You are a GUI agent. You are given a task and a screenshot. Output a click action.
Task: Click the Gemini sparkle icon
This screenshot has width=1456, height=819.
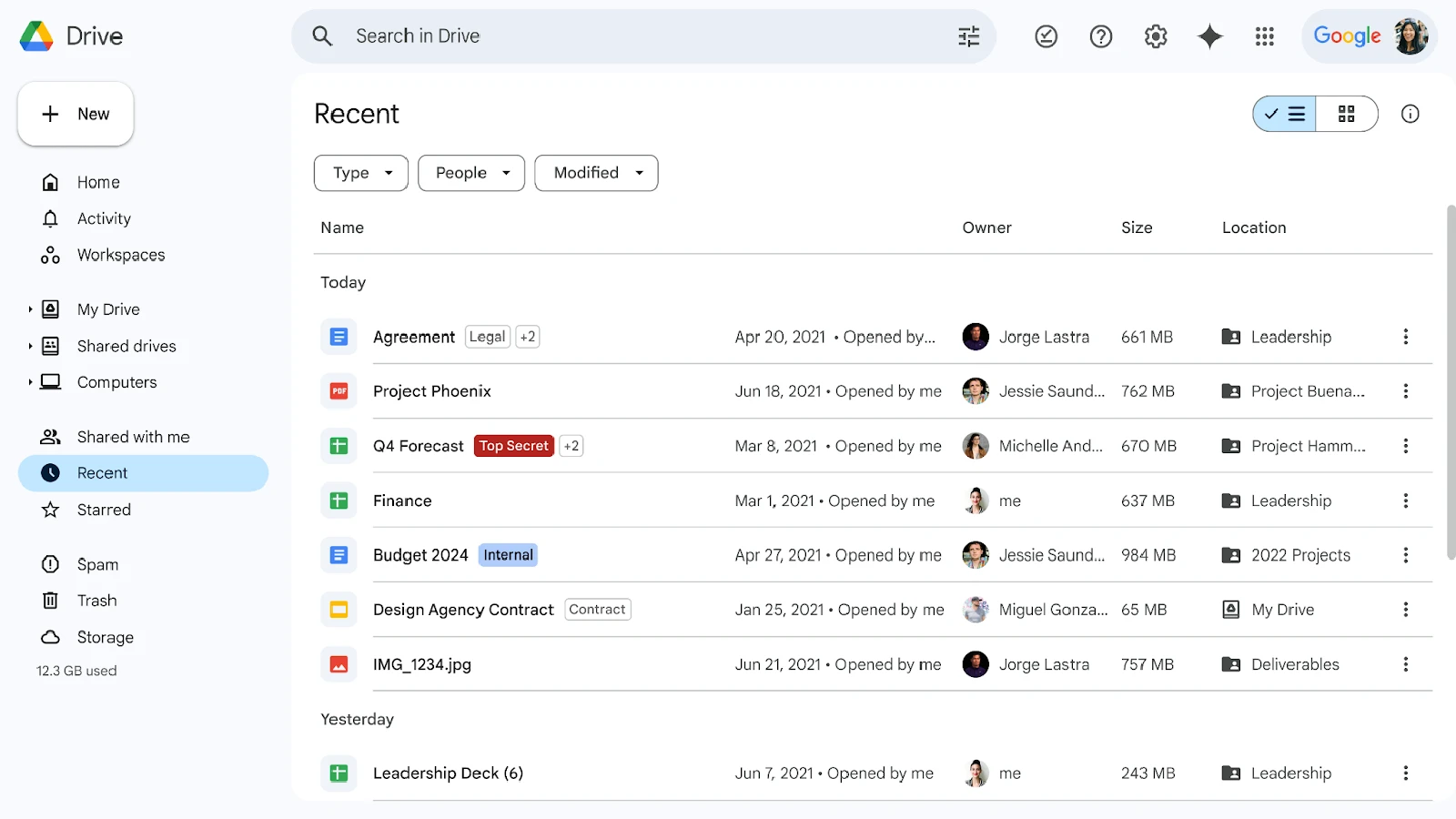(x=1210, y=36)
